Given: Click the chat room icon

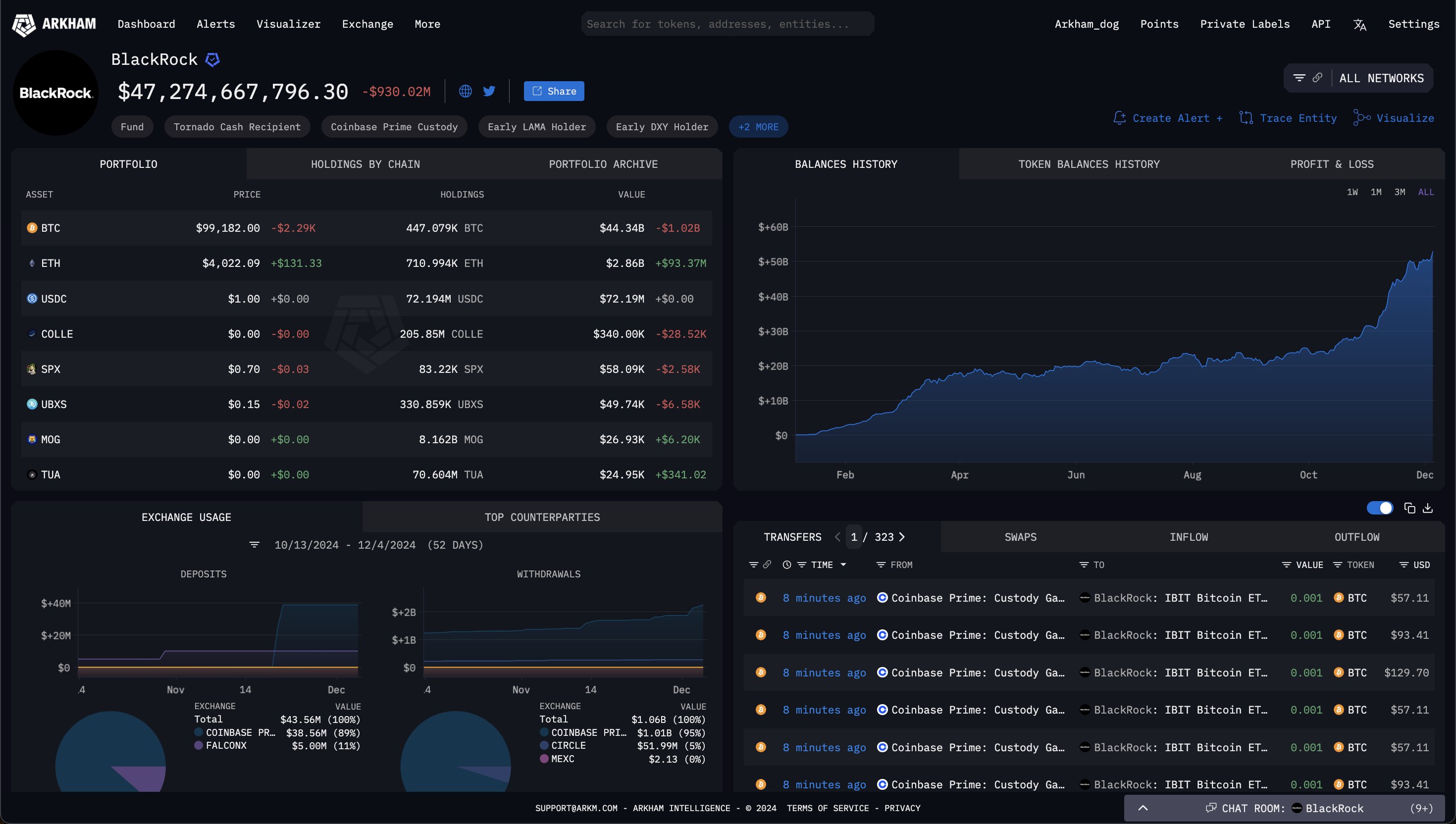Looking at the screenshot, I should pos(1211,808).
